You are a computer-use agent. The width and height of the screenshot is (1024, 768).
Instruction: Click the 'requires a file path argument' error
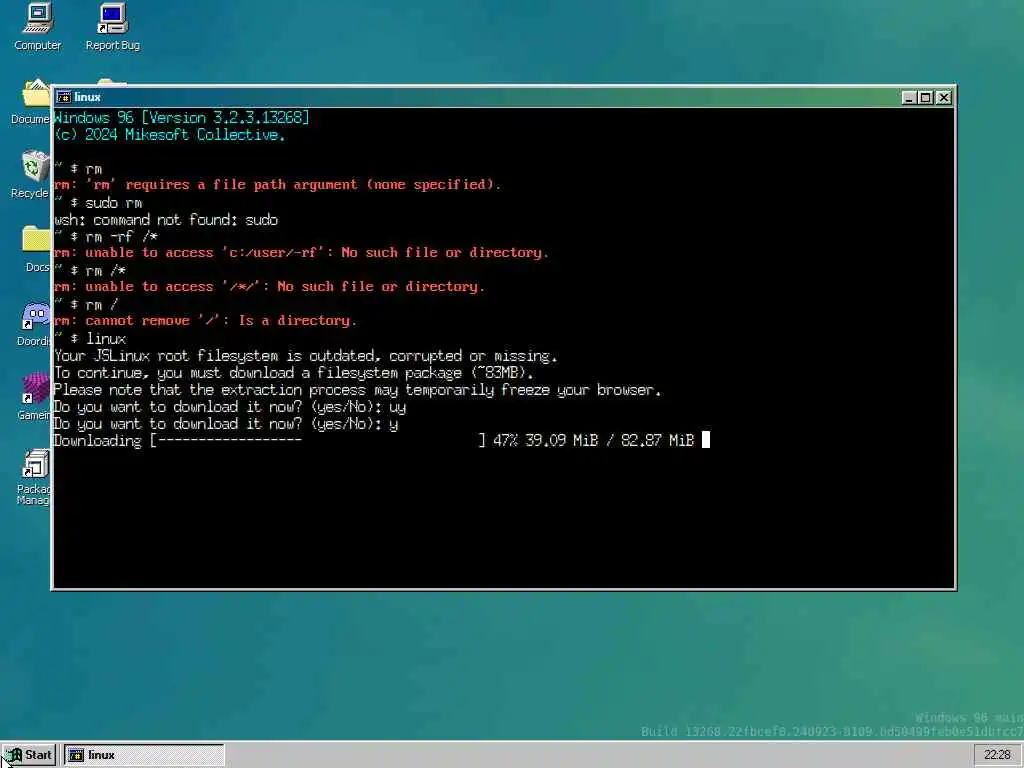coord(278,185)
